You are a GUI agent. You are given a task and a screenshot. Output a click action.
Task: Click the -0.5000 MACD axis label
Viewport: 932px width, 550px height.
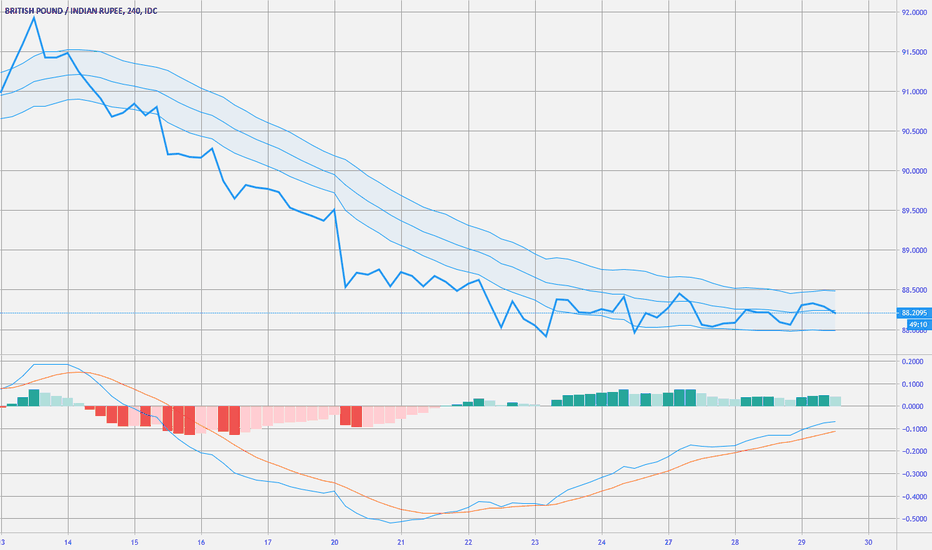coord(912,519)
